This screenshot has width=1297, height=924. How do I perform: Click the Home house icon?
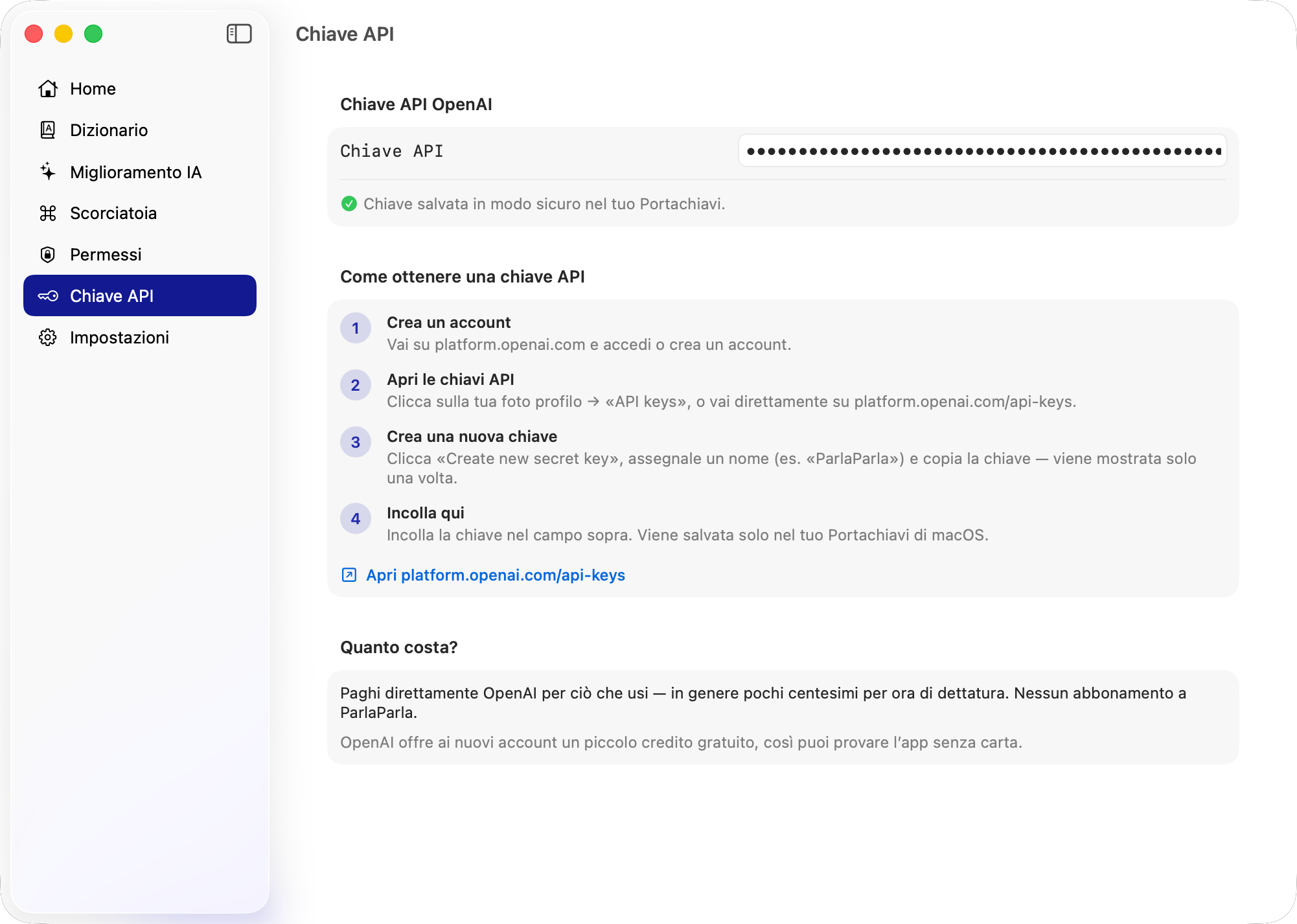(x=48, y=89)
